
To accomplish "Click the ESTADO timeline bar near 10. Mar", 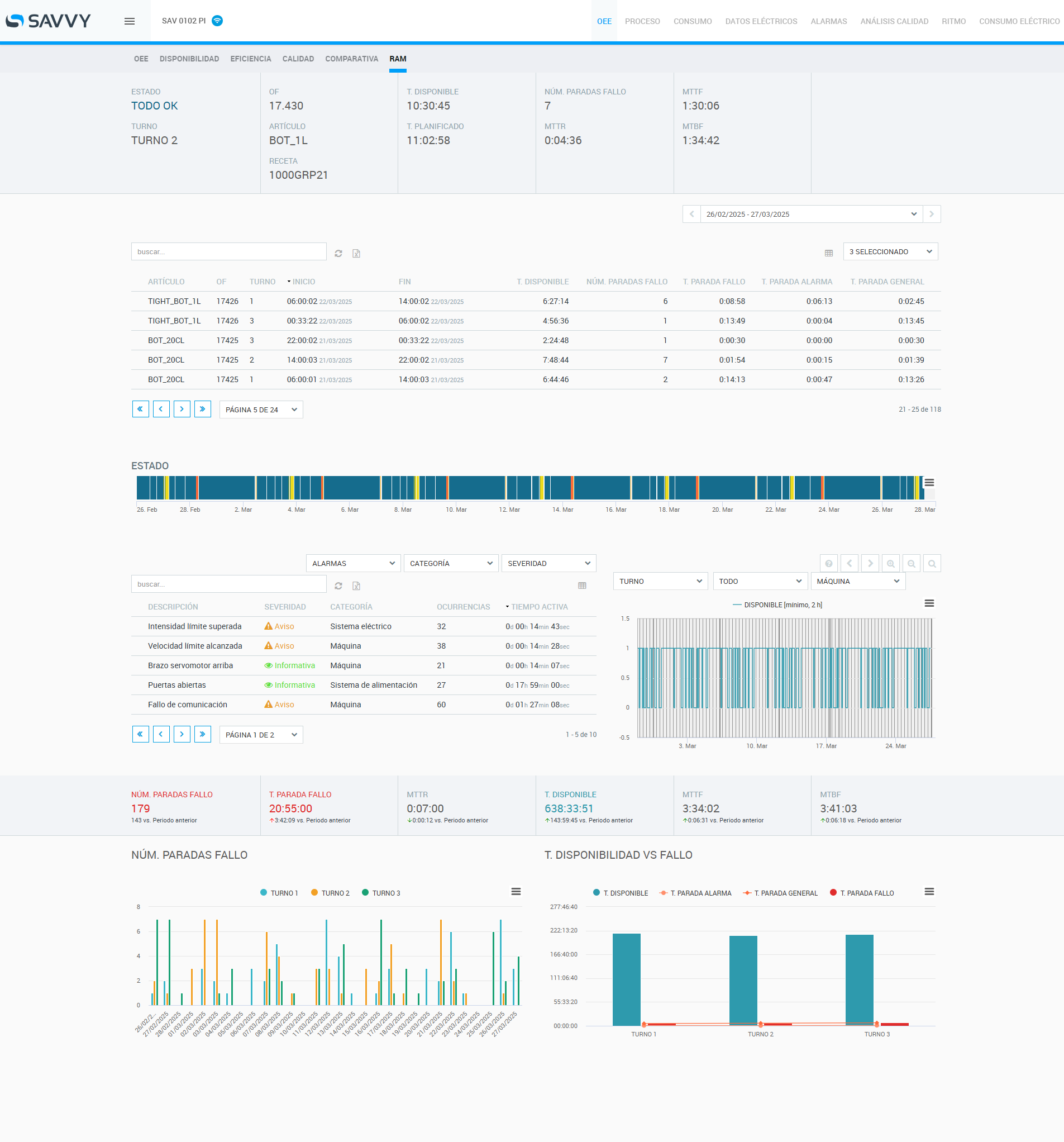I will pos(456,488).
